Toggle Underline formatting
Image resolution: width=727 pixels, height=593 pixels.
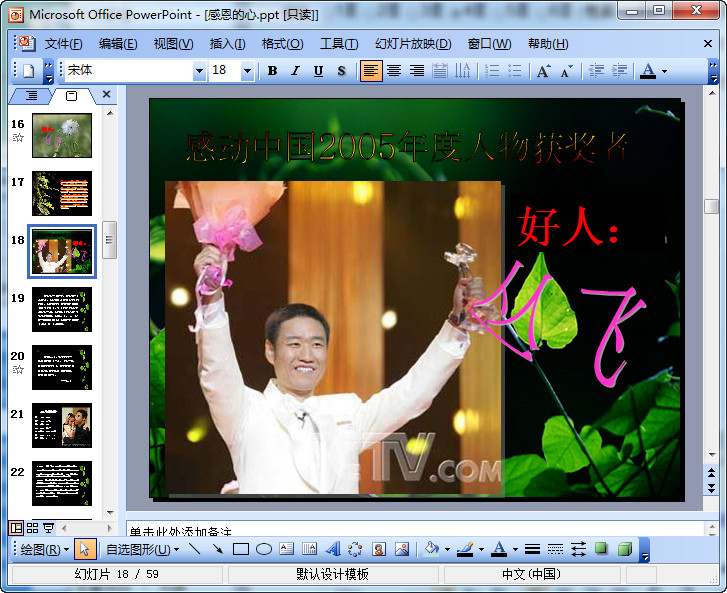[318, 71]
